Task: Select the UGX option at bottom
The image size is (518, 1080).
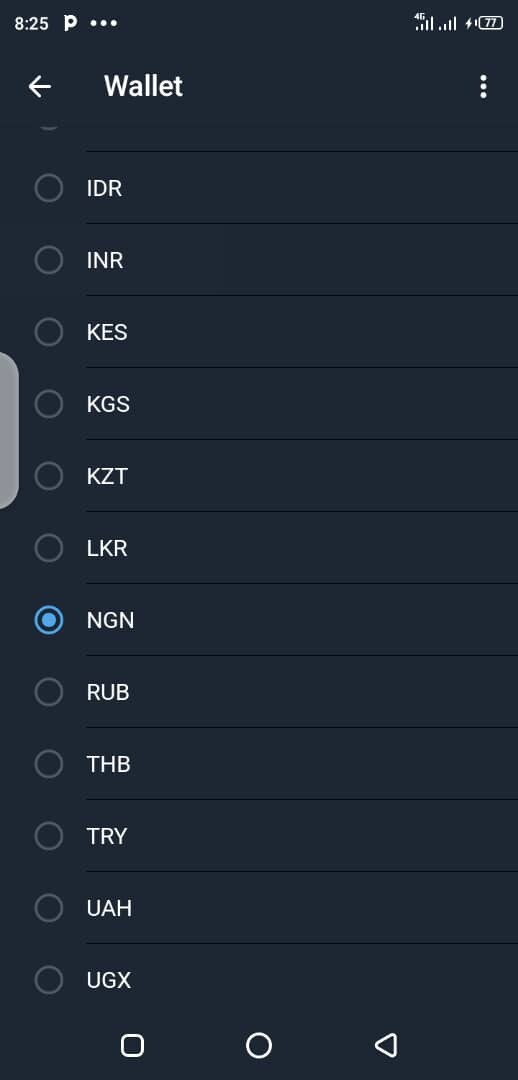Action: click(48, 980)
